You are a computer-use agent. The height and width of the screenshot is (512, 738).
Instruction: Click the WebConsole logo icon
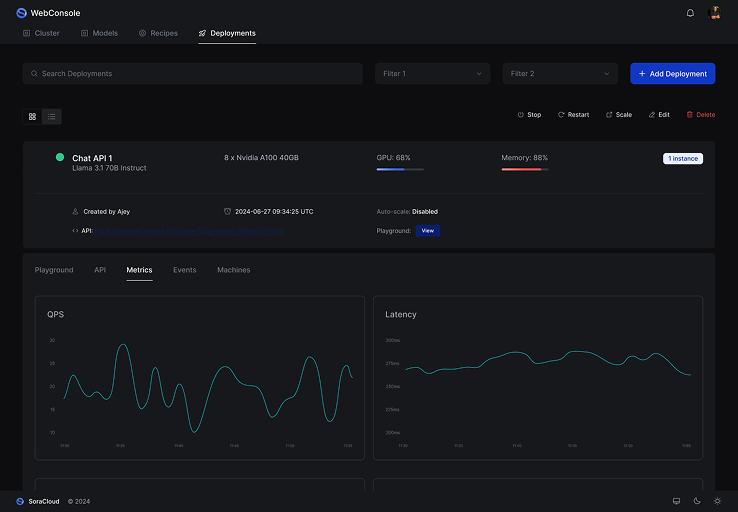[21, 13]
